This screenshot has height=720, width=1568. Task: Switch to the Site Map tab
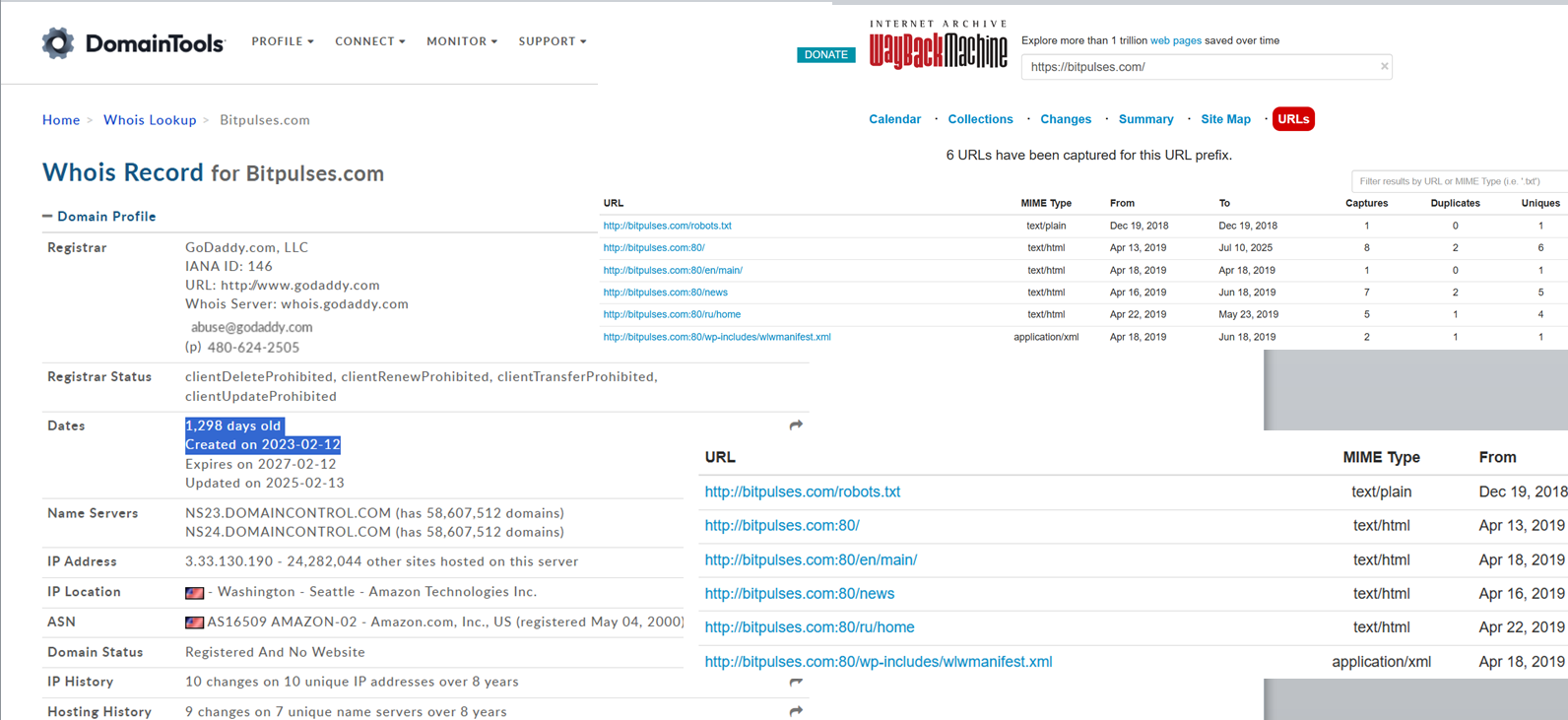pos(1225,119)
